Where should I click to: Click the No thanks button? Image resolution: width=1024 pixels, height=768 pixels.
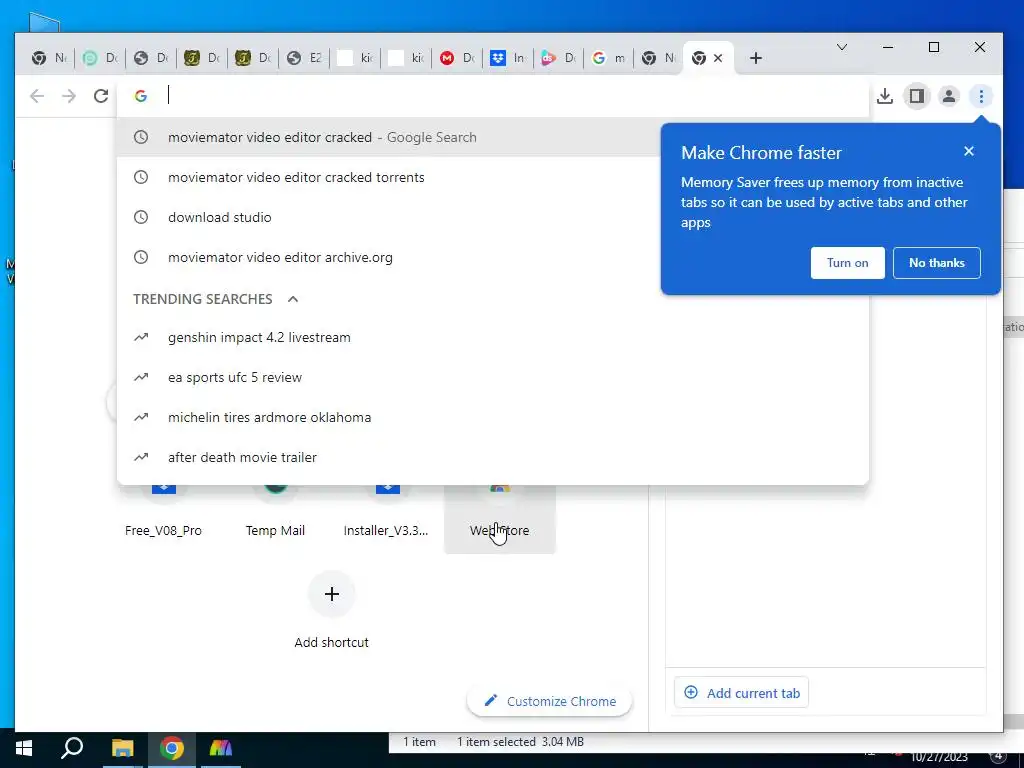pyautogui.click(x=936, y=263)
